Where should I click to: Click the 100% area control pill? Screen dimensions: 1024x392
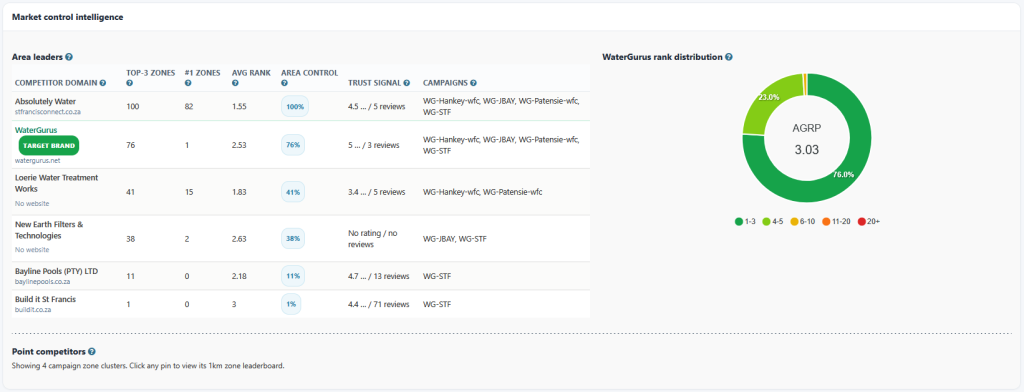click(x=295, y=106)
